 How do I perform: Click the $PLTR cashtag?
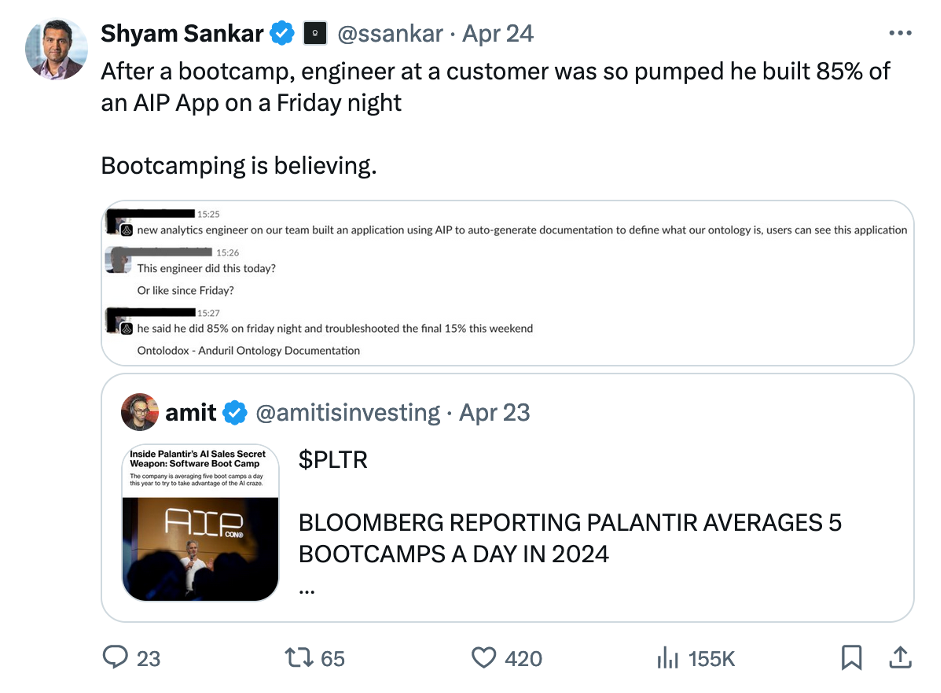[x=333, y=460]
